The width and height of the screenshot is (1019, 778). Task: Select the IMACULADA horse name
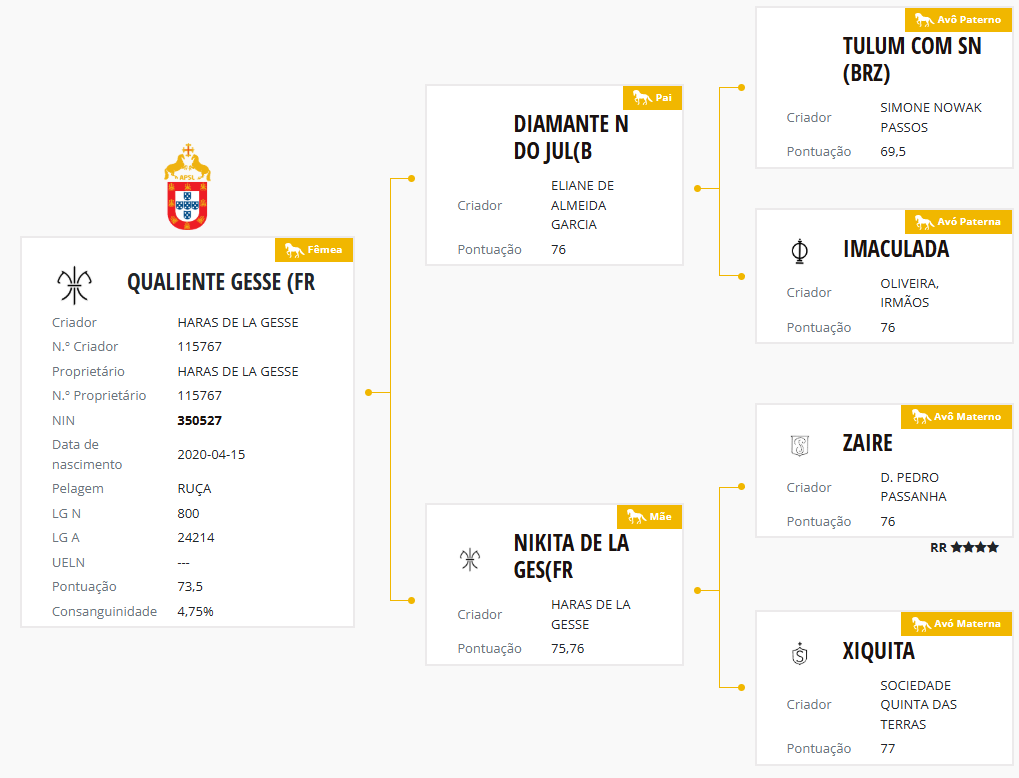click(x=896, y=249)
